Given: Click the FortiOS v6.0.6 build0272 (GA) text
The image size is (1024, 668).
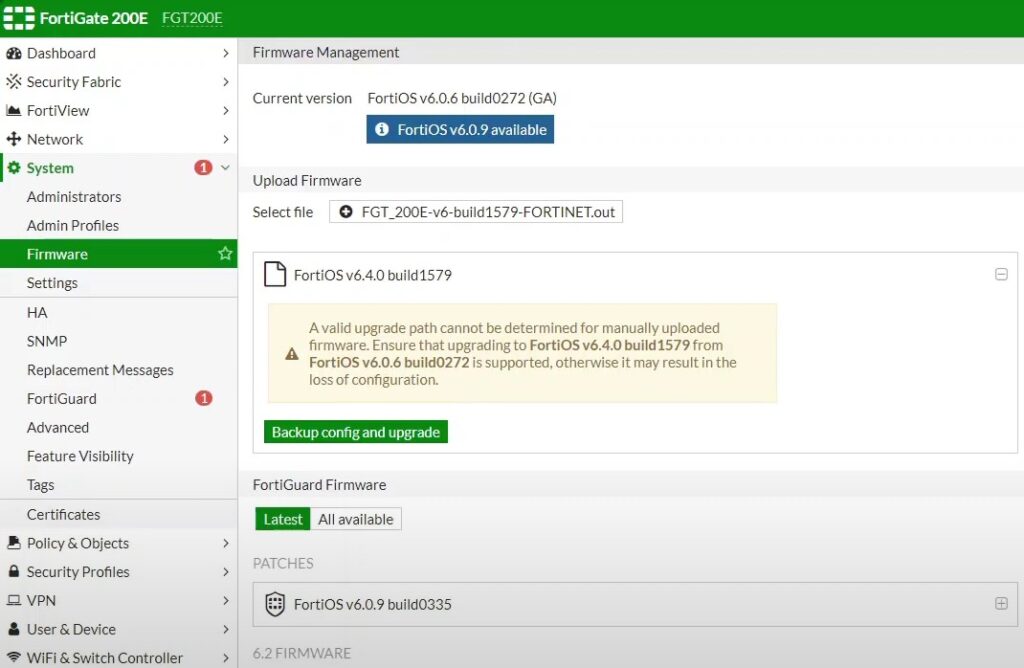Looking at the screenshot, I should point(462,98).
